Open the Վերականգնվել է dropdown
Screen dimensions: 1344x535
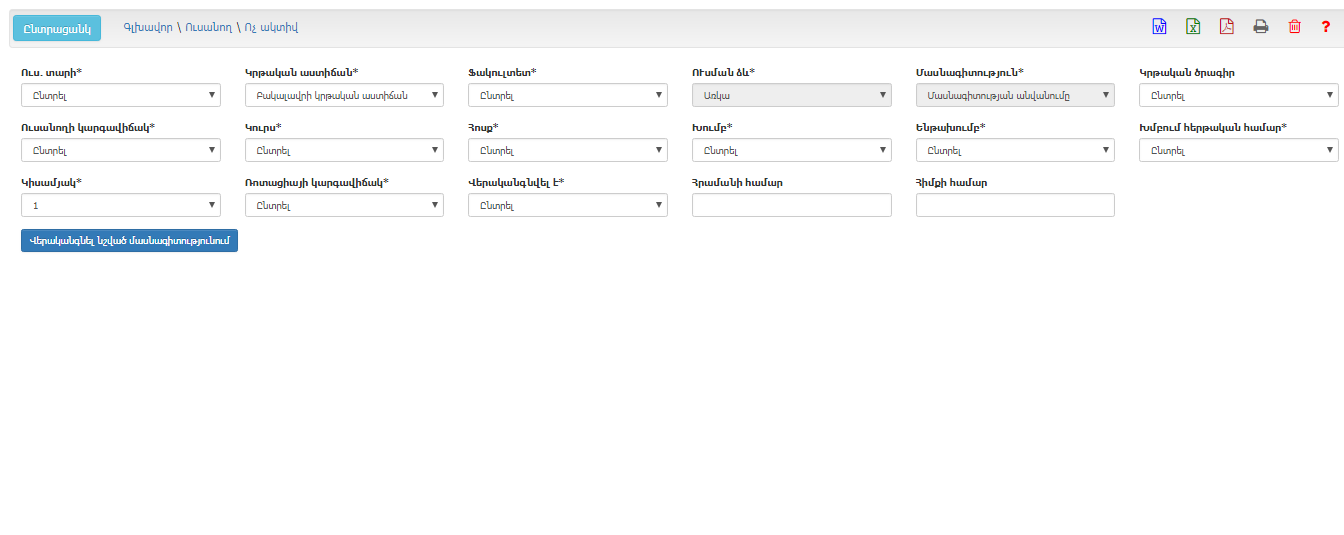[568, 205]
